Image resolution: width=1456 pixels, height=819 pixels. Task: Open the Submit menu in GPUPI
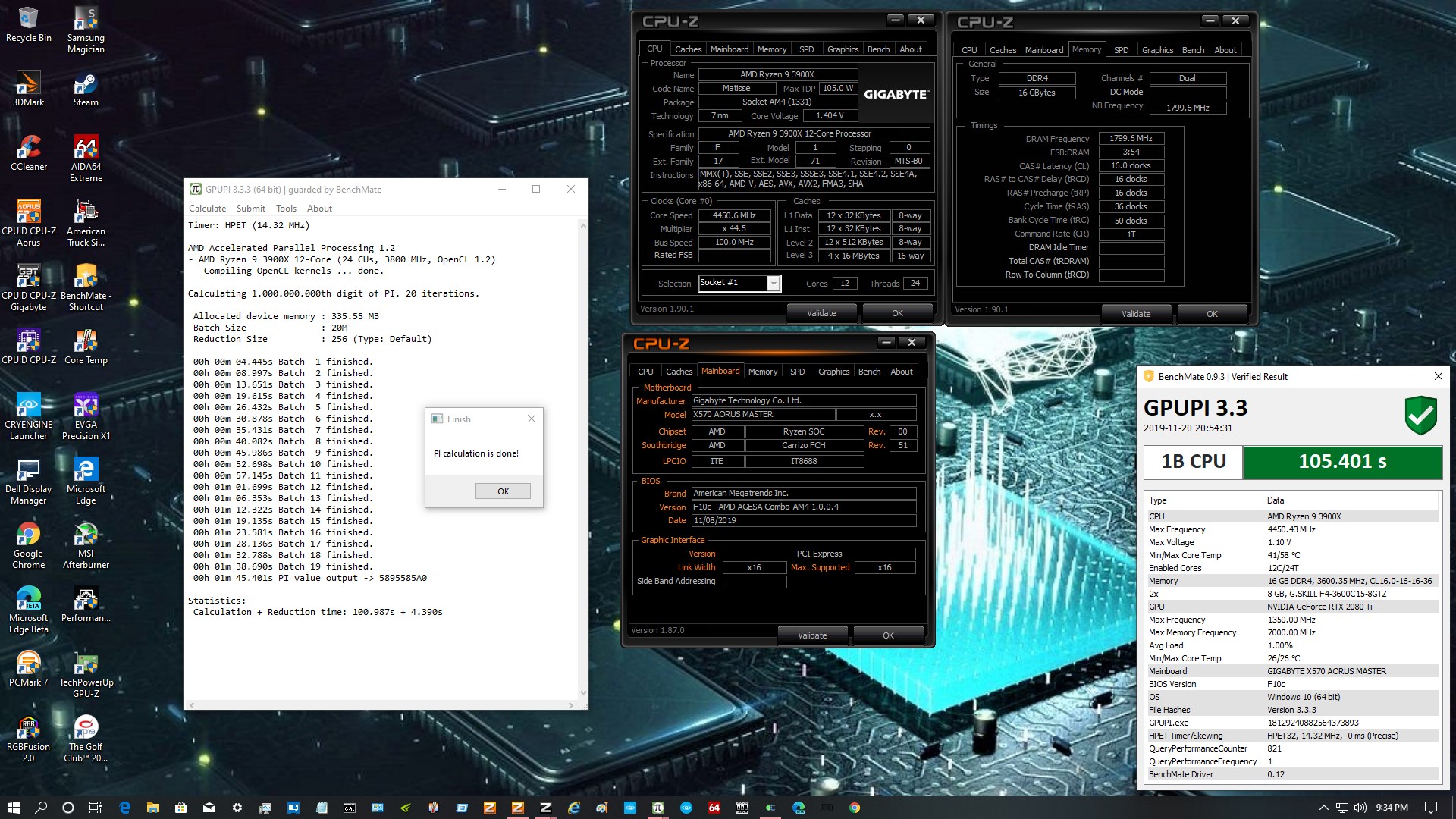click(251, 209)
